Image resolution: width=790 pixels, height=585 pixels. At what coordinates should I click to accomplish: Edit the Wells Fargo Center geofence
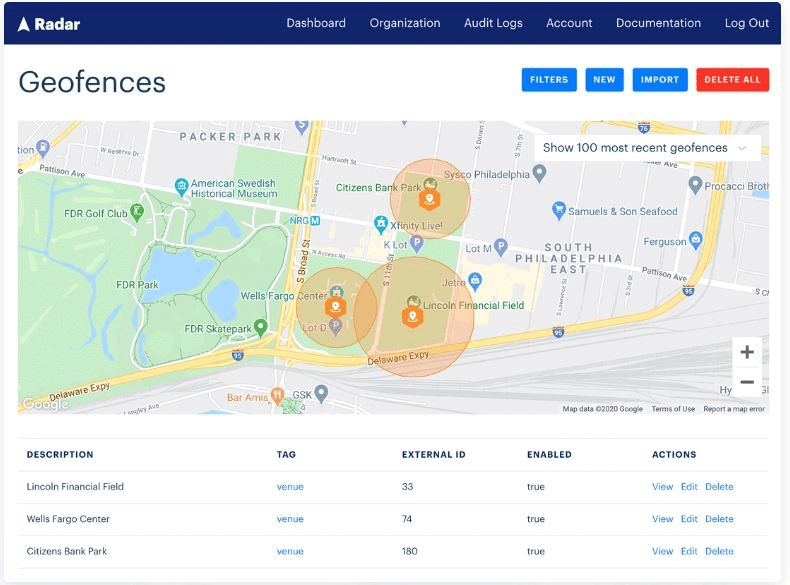pos(689,519)
